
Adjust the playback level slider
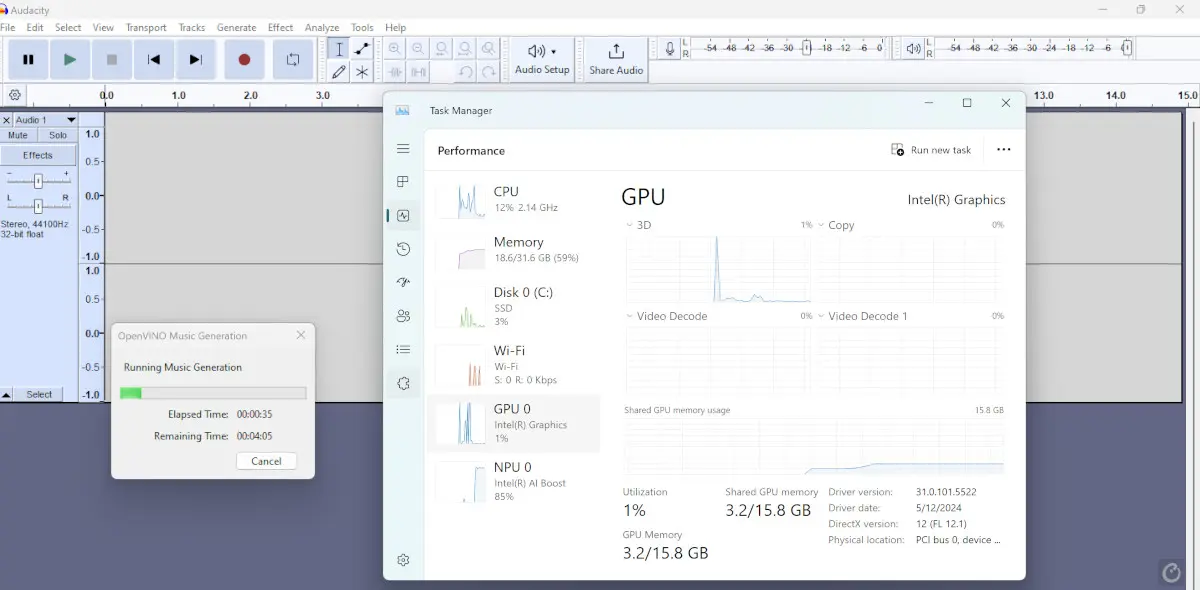click(1127, 48)
